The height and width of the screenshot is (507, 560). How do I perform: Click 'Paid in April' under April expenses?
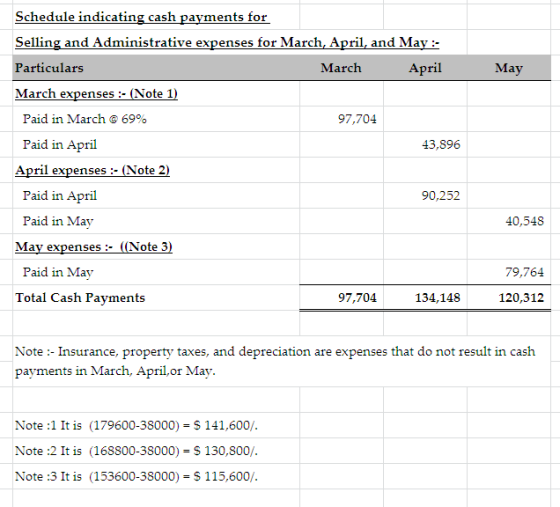pos(60,196)
